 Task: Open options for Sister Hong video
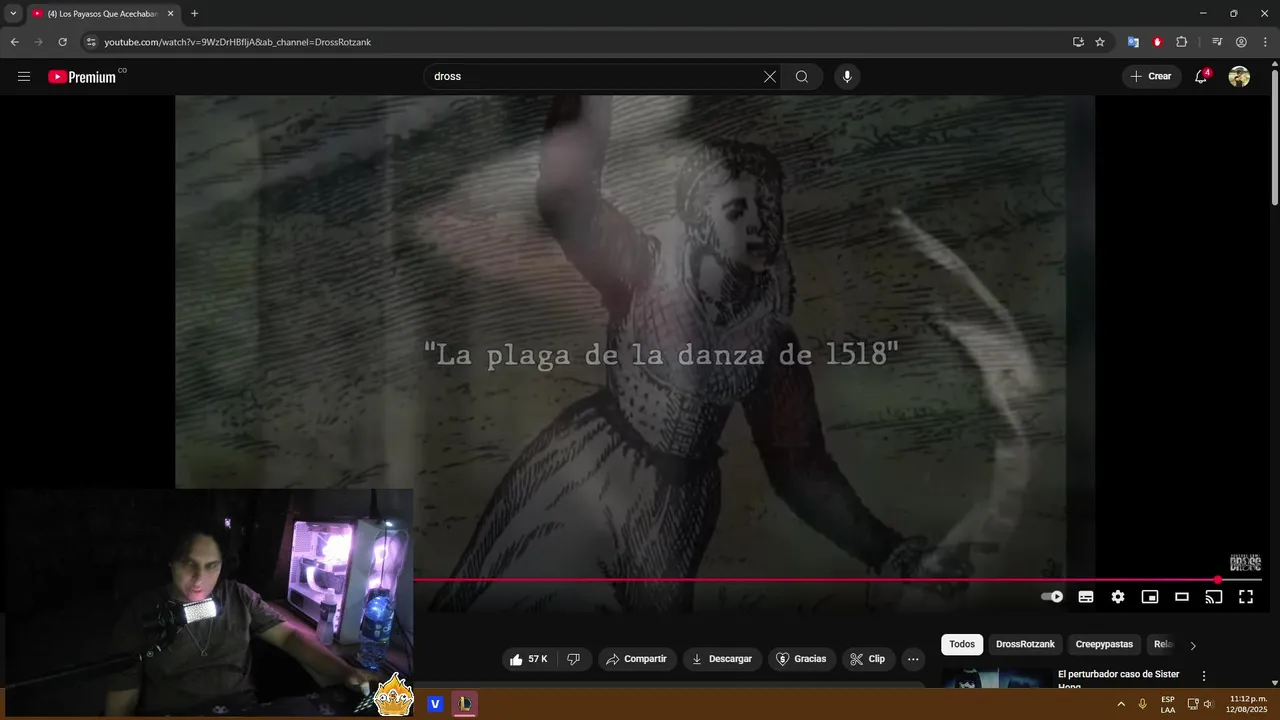coord(1204,676)
